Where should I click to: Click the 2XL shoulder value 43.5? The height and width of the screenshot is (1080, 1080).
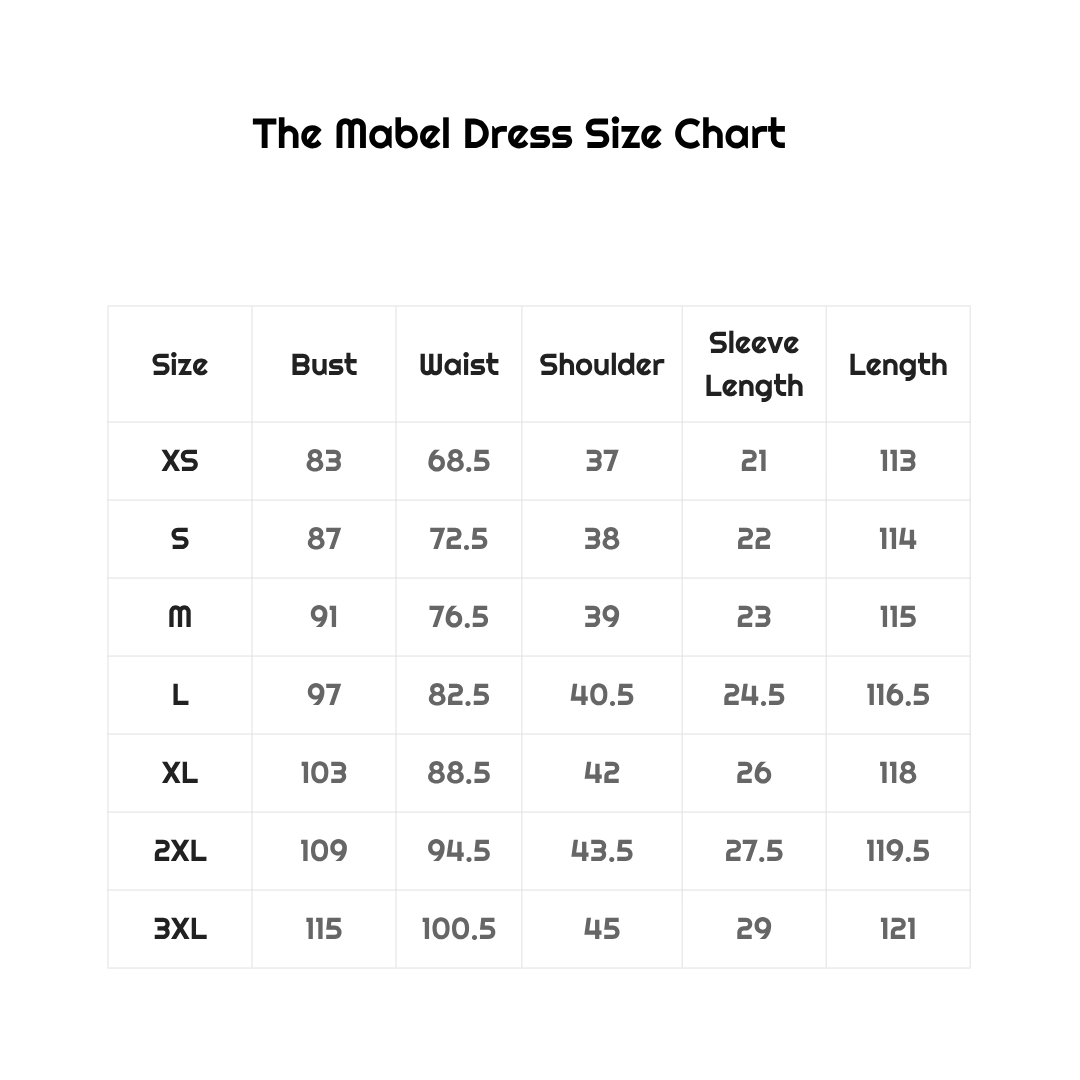pos(602,851)
